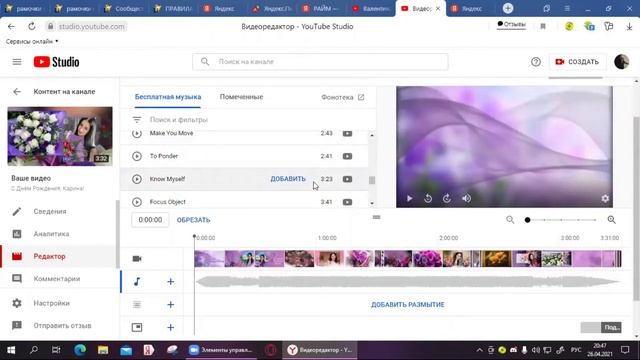Open the YouTube Studio hamburger menu
640x360 pixels.
pos(17,62)
